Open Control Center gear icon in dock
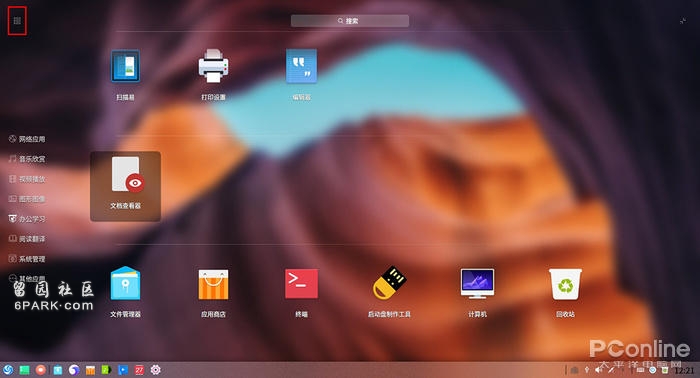This screenshot has width=700, height=378. click(x=155, y=370)
